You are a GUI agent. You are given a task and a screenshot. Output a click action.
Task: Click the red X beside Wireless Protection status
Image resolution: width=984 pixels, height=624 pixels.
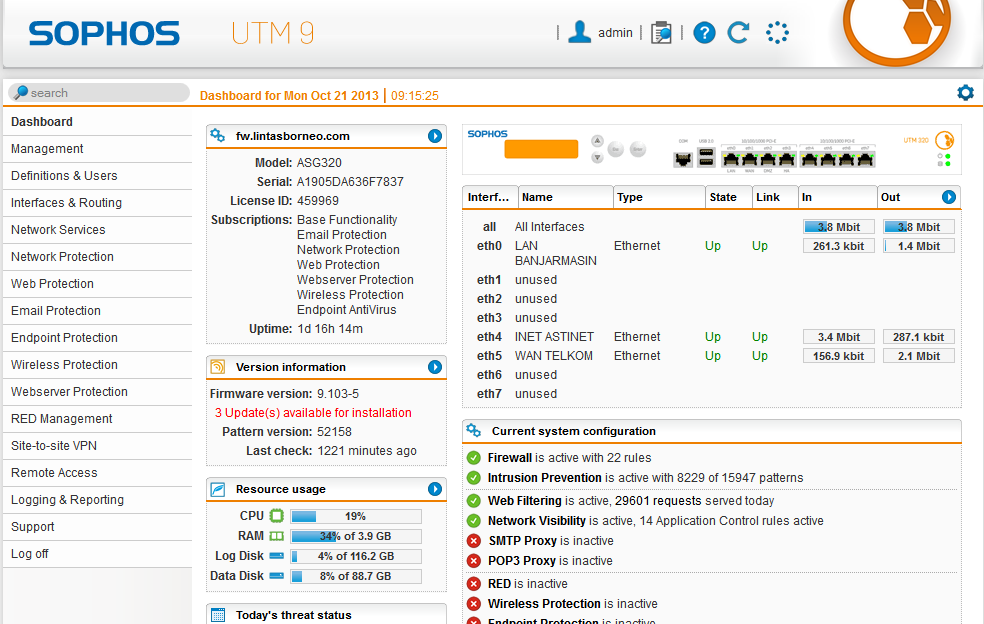pyautogui.click(x=474, y=604)
